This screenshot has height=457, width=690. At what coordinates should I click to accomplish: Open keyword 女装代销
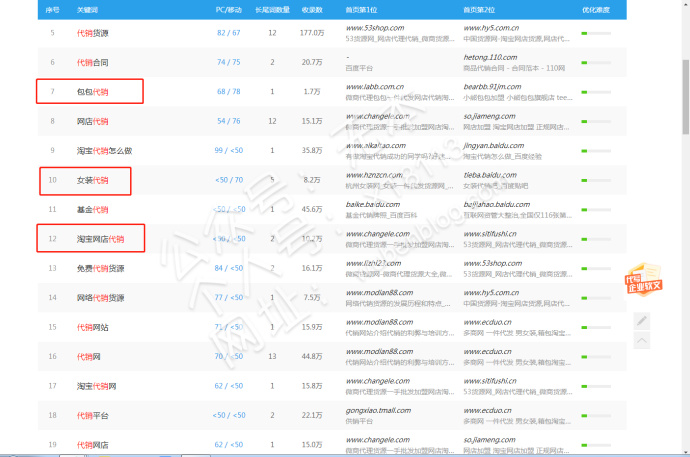(92, 180)
